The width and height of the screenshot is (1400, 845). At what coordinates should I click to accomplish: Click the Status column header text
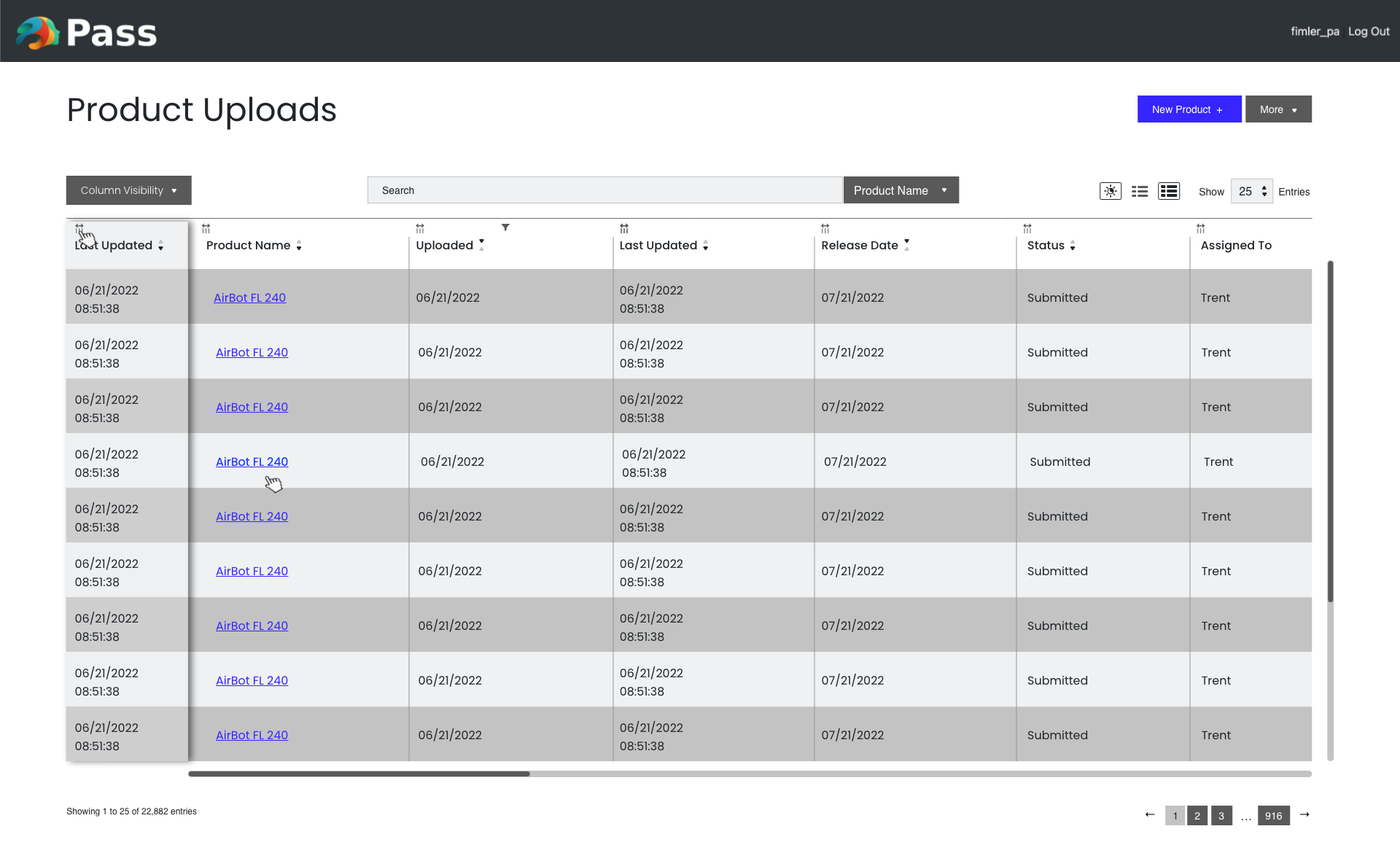pos(1046,246)
